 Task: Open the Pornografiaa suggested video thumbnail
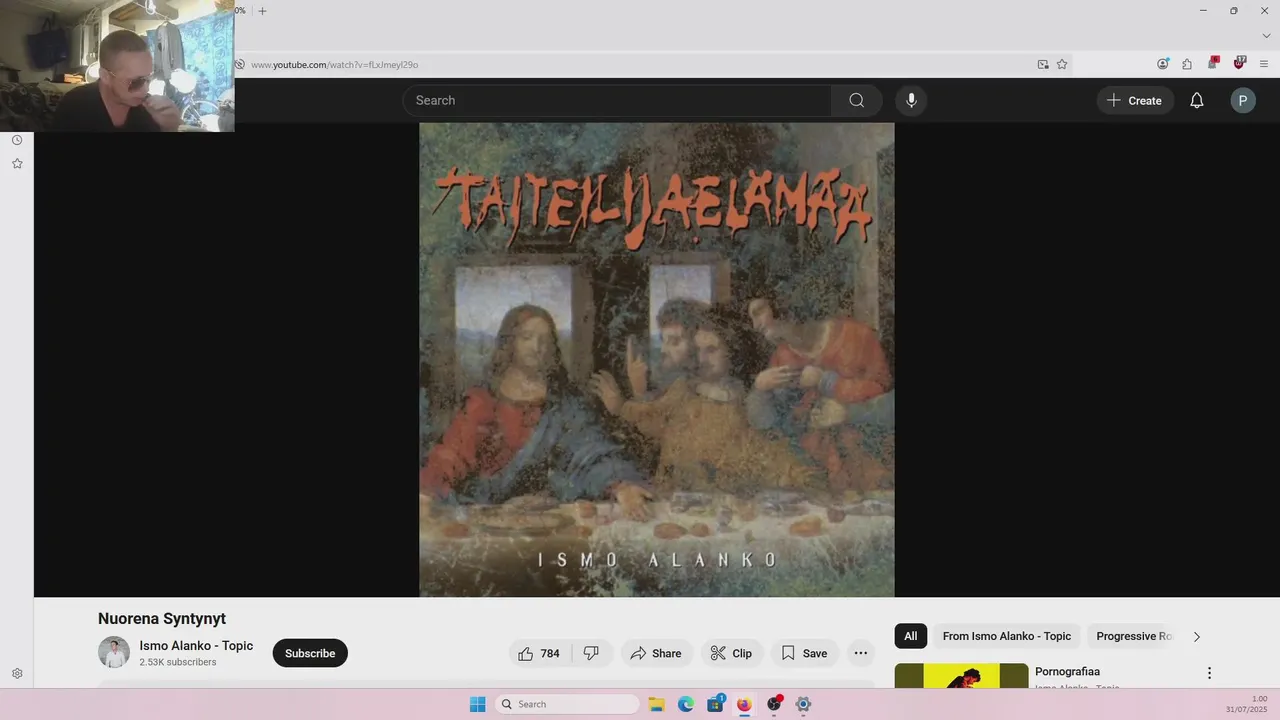961,676
